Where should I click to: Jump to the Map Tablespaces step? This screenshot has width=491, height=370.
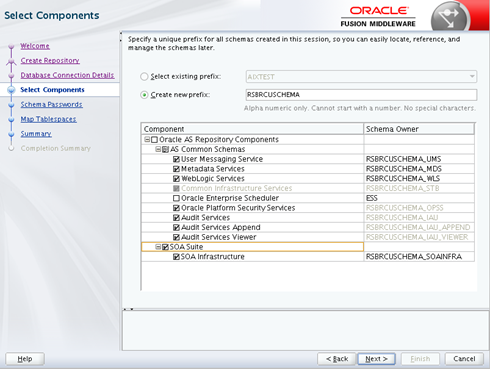[x=48, y=119]
